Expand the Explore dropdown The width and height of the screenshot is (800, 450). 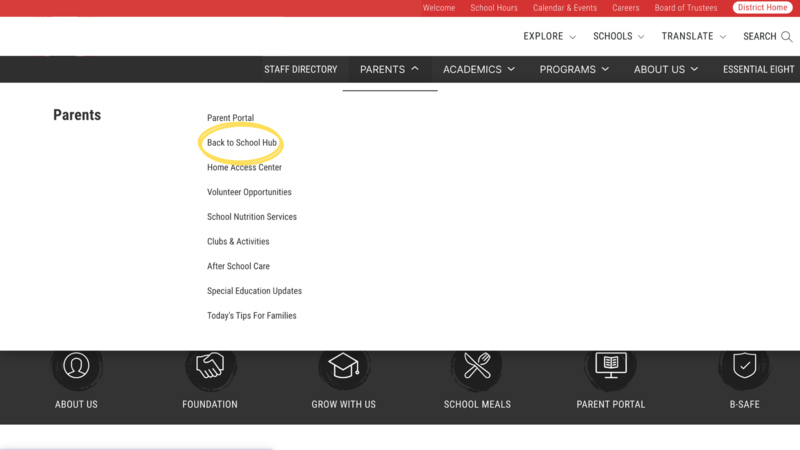pos(549,37)
